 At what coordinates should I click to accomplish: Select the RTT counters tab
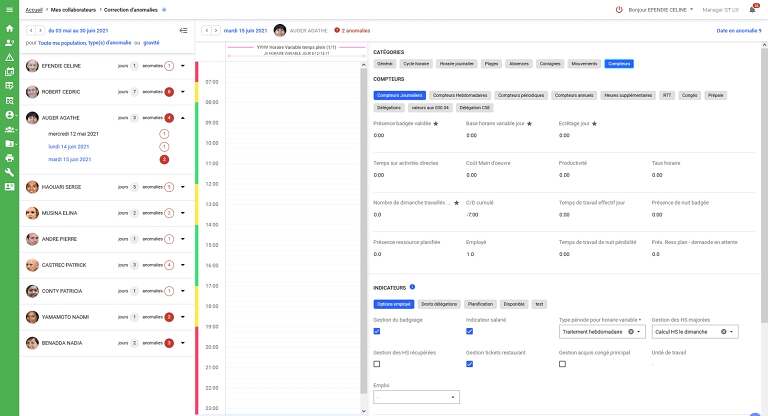[667, 95]
